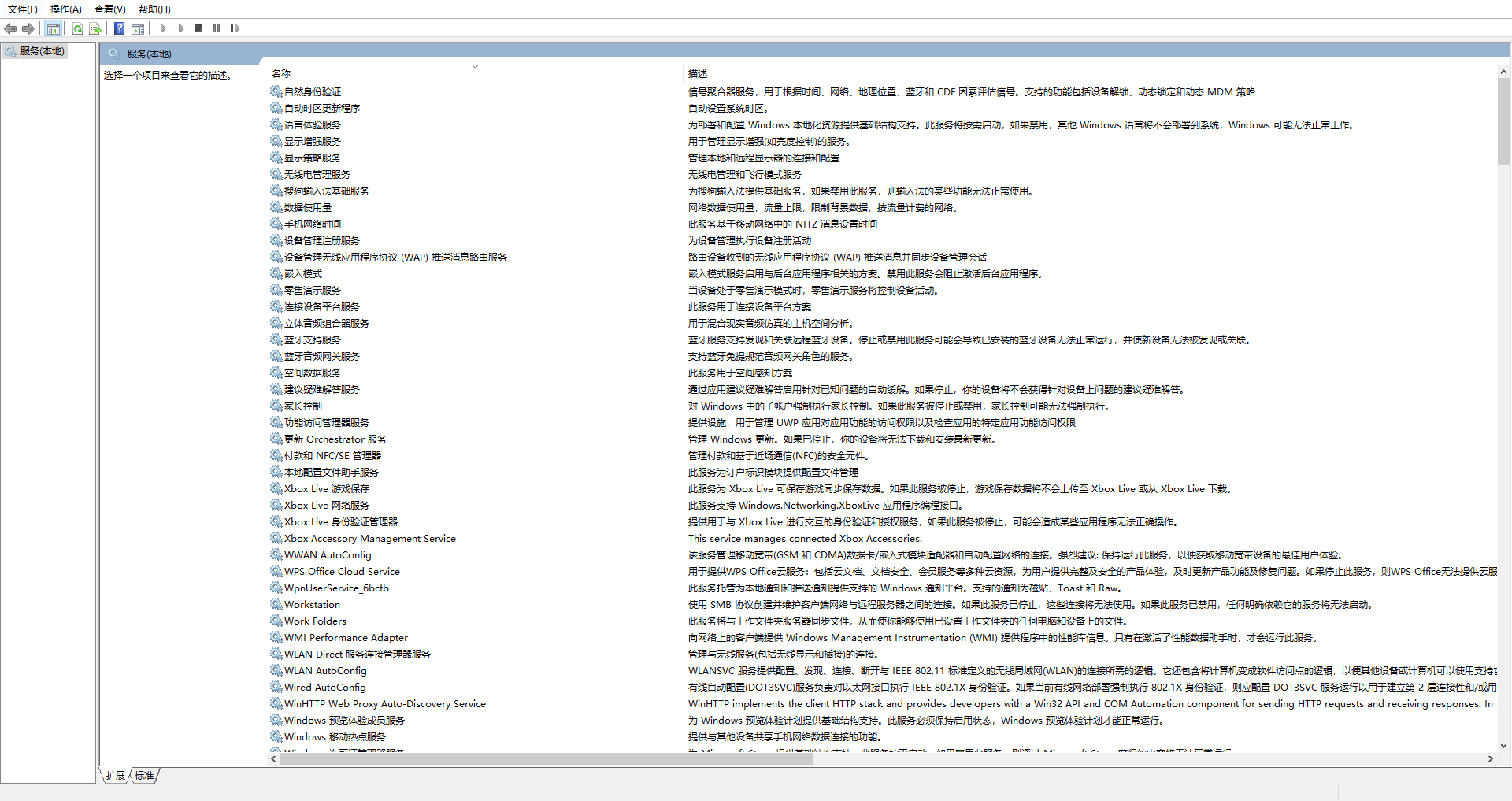Select the 设备管理注册服务 service name
Viewport: 1512px width, 801px height.
tap(322, 241)
